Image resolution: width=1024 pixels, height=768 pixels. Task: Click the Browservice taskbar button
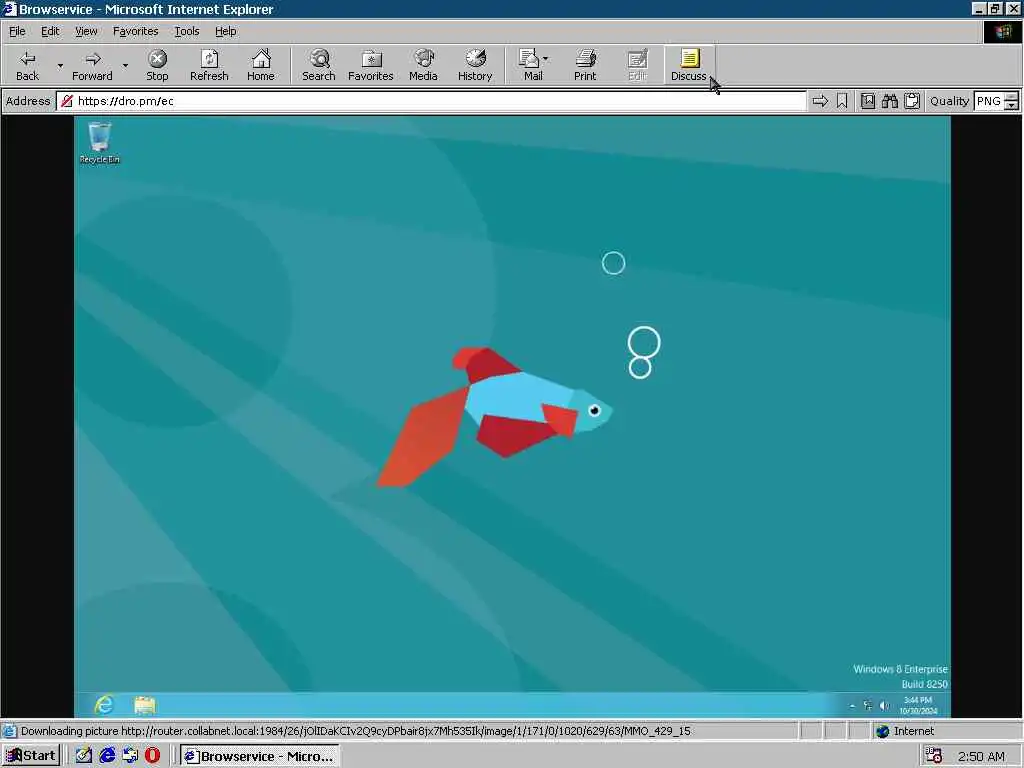tap(260, 756)
